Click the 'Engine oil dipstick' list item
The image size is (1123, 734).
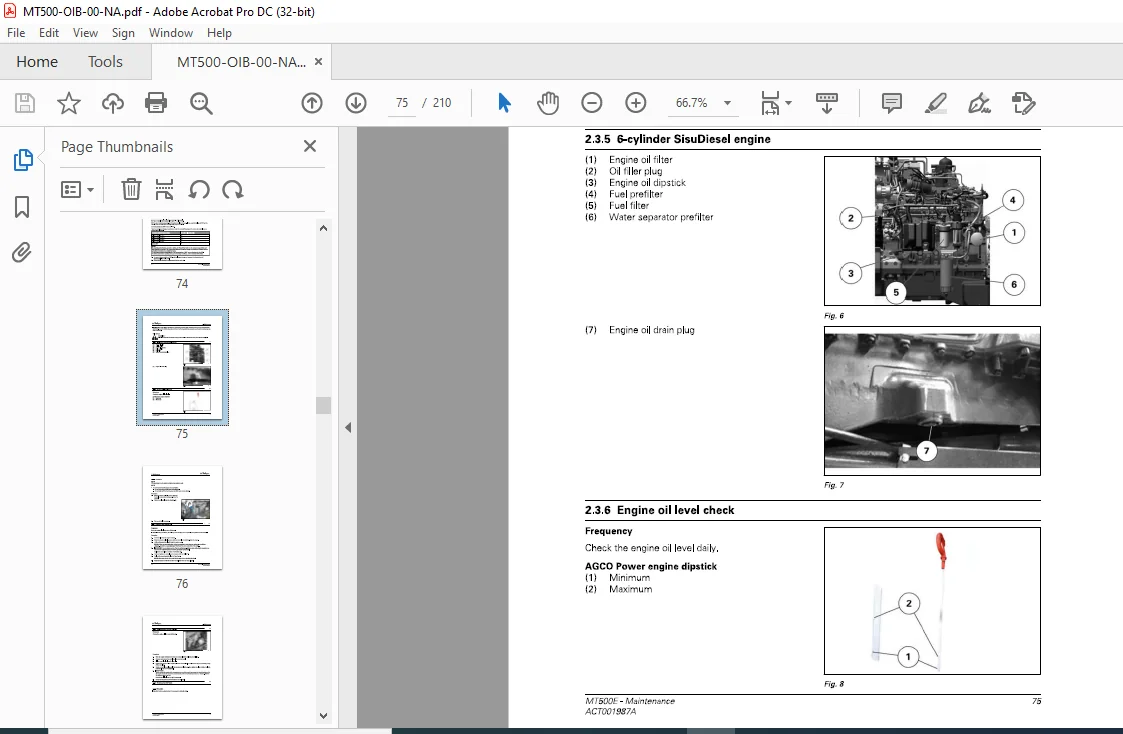(647, 183)
